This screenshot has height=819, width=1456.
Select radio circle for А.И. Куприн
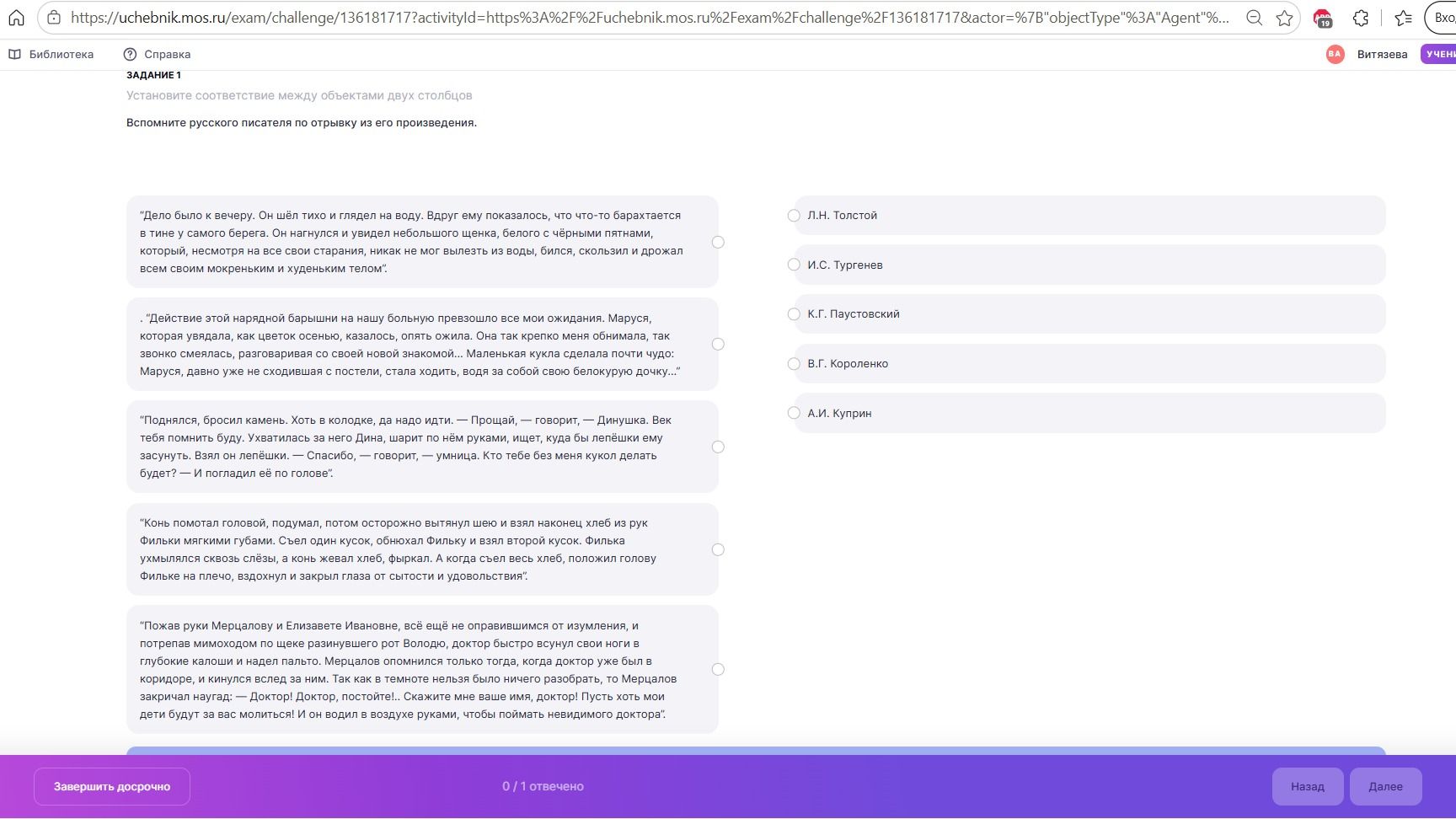794,413
